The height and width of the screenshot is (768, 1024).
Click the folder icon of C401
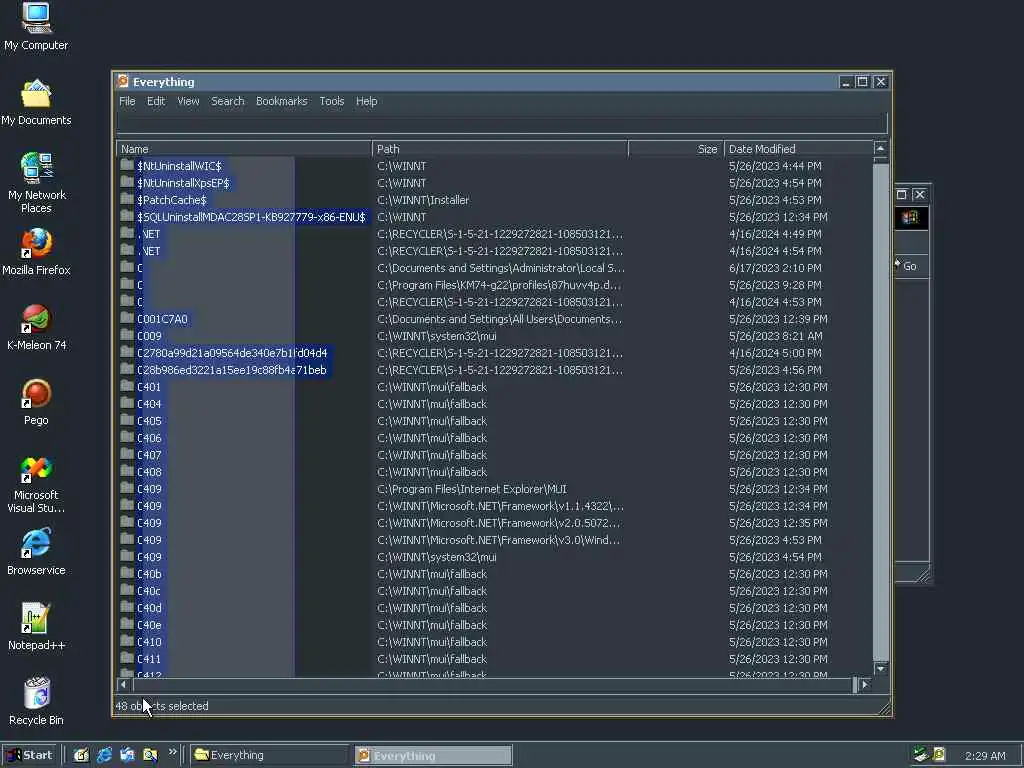pos(127,386)
